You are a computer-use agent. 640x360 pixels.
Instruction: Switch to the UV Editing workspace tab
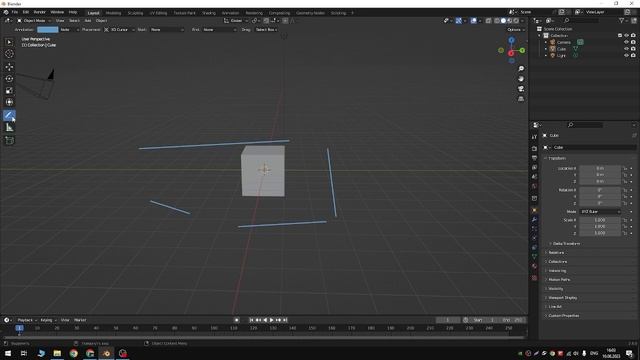pos(158,13)
